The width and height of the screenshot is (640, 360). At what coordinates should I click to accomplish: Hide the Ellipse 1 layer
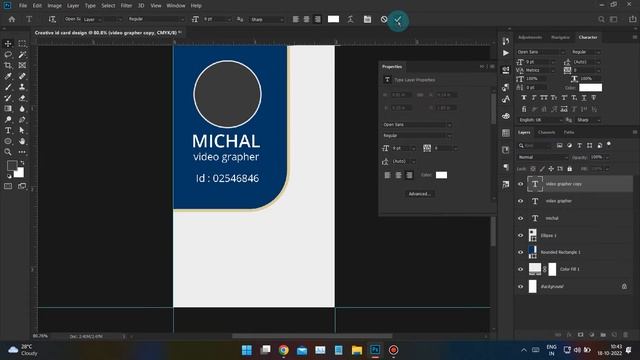[x=520, y=236]
